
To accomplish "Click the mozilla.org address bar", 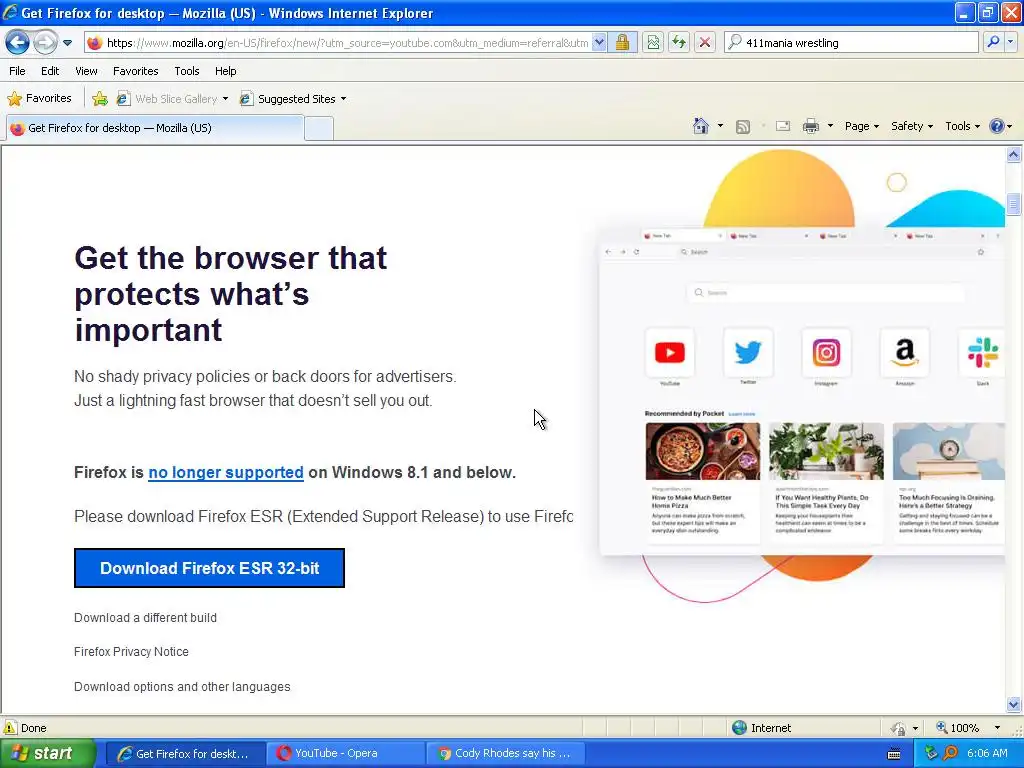I will (x=346, y=43).
